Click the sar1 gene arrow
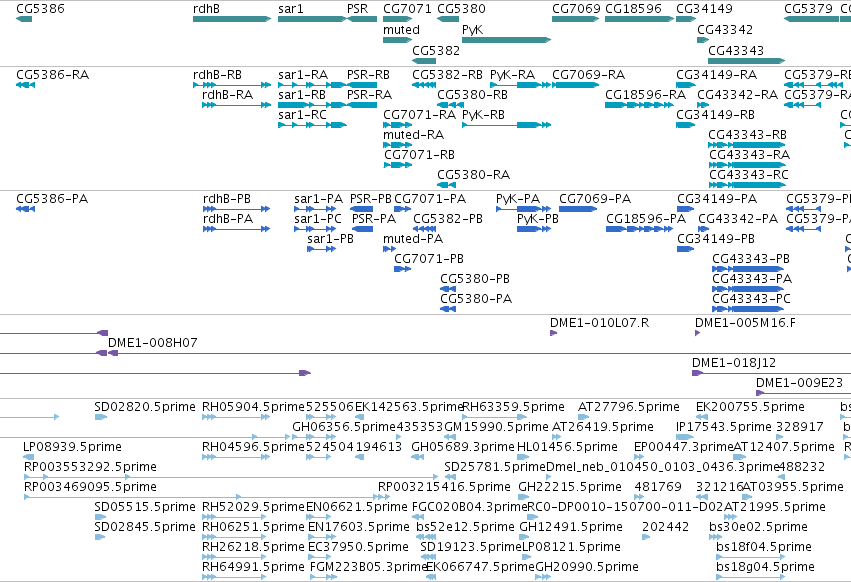851x582 pixels. coord(312,19)
